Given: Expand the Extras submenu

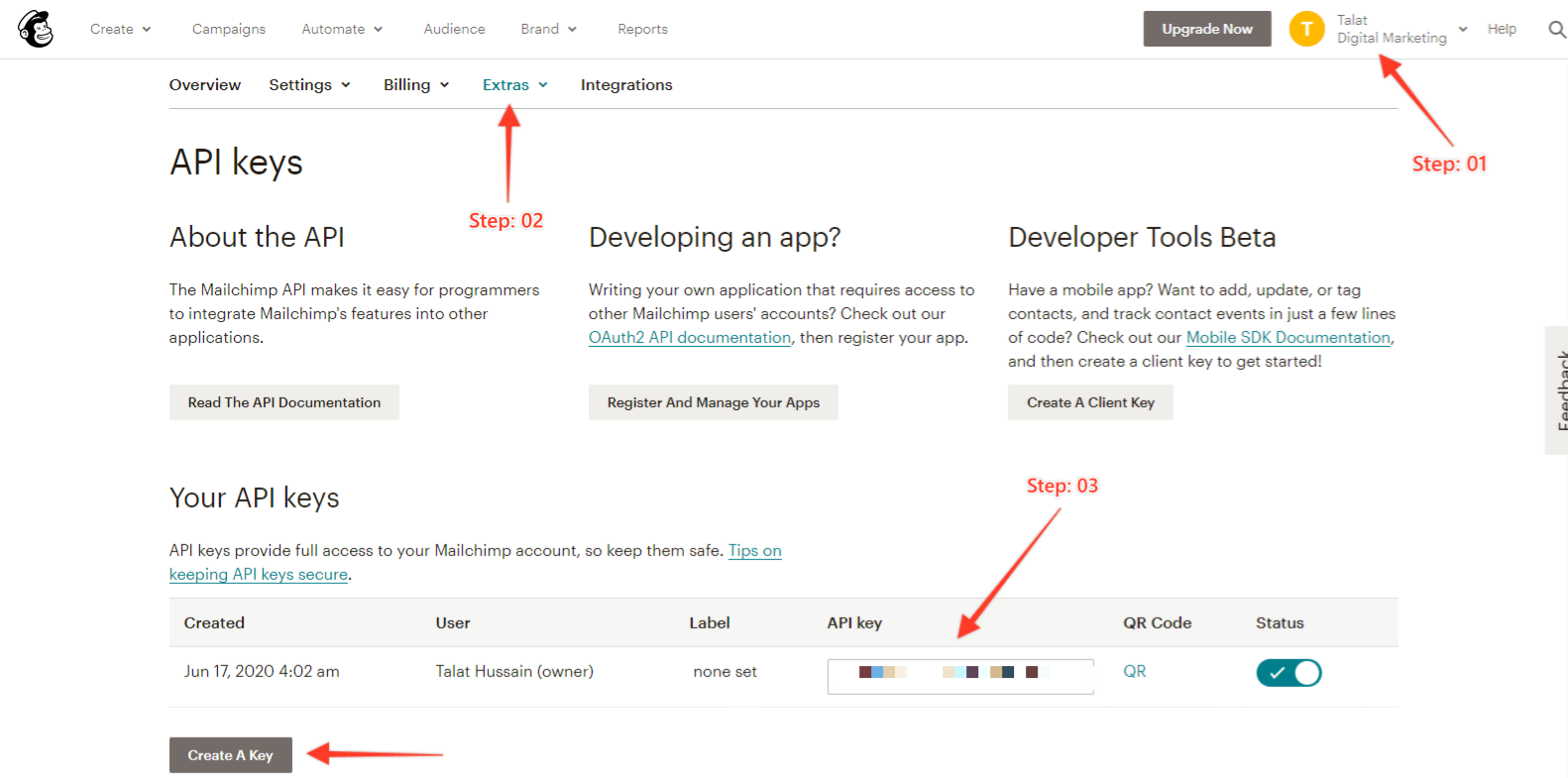Looking at the screenshot, I should tap(514, 85).
